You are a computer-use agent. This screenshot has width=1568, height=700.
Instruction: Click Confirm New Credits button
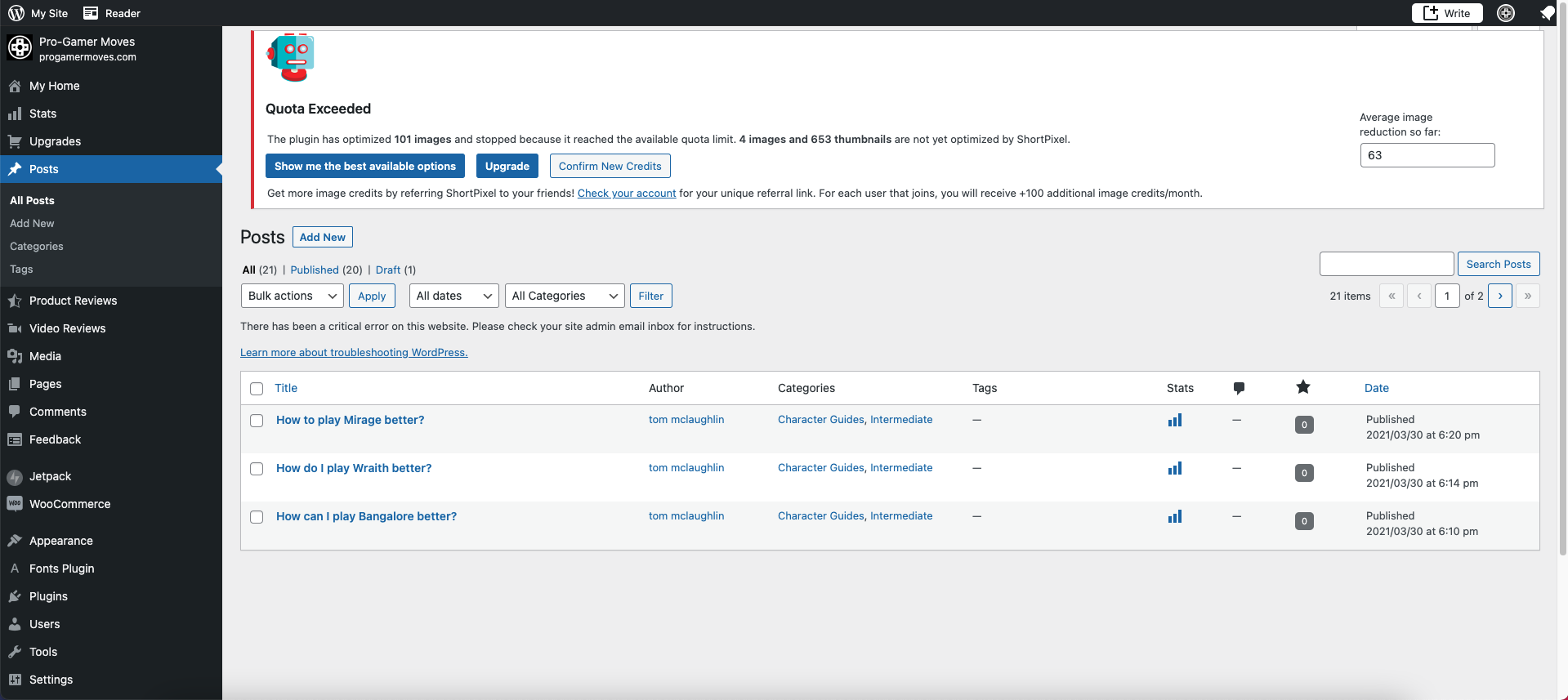coord(610,166)
